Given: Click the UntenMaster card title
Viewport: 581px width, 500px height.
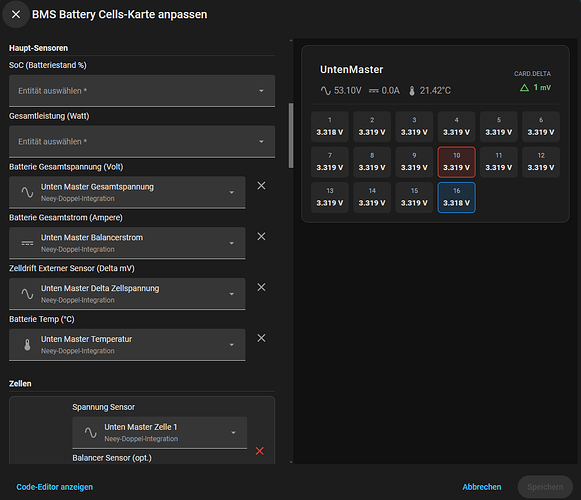Looking at the screenshot, I should pos(351,70).
